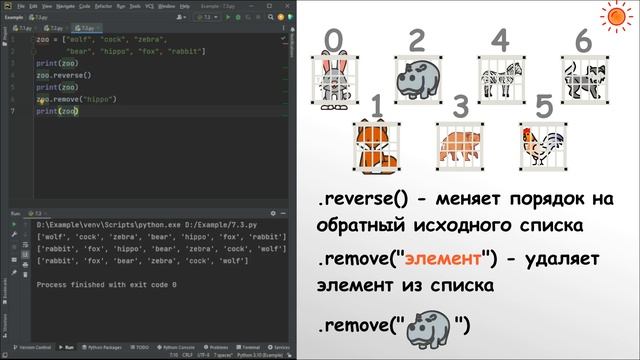
Task: Open the Help menu
Action: pyautogui.click(x=184, y=6)
